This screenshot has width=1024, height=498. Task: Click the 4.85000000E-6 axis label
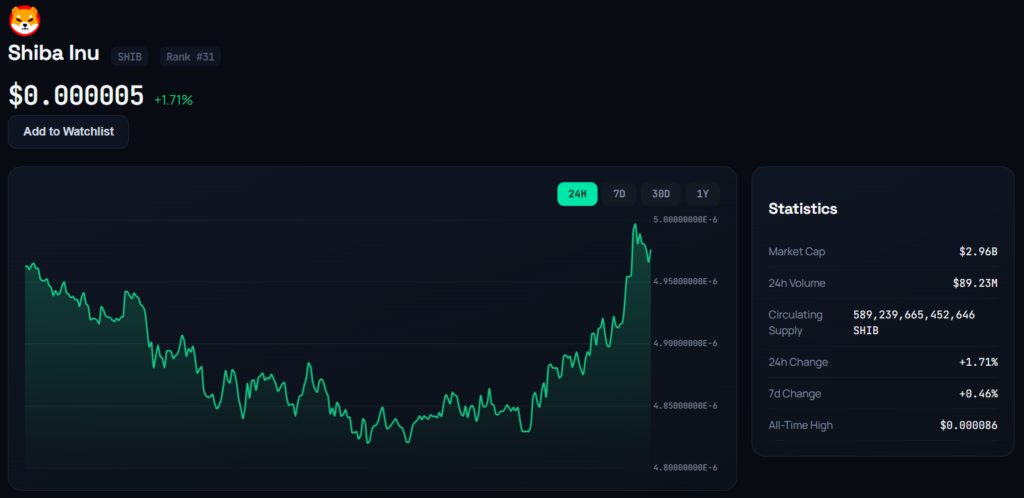click(686, 406)
